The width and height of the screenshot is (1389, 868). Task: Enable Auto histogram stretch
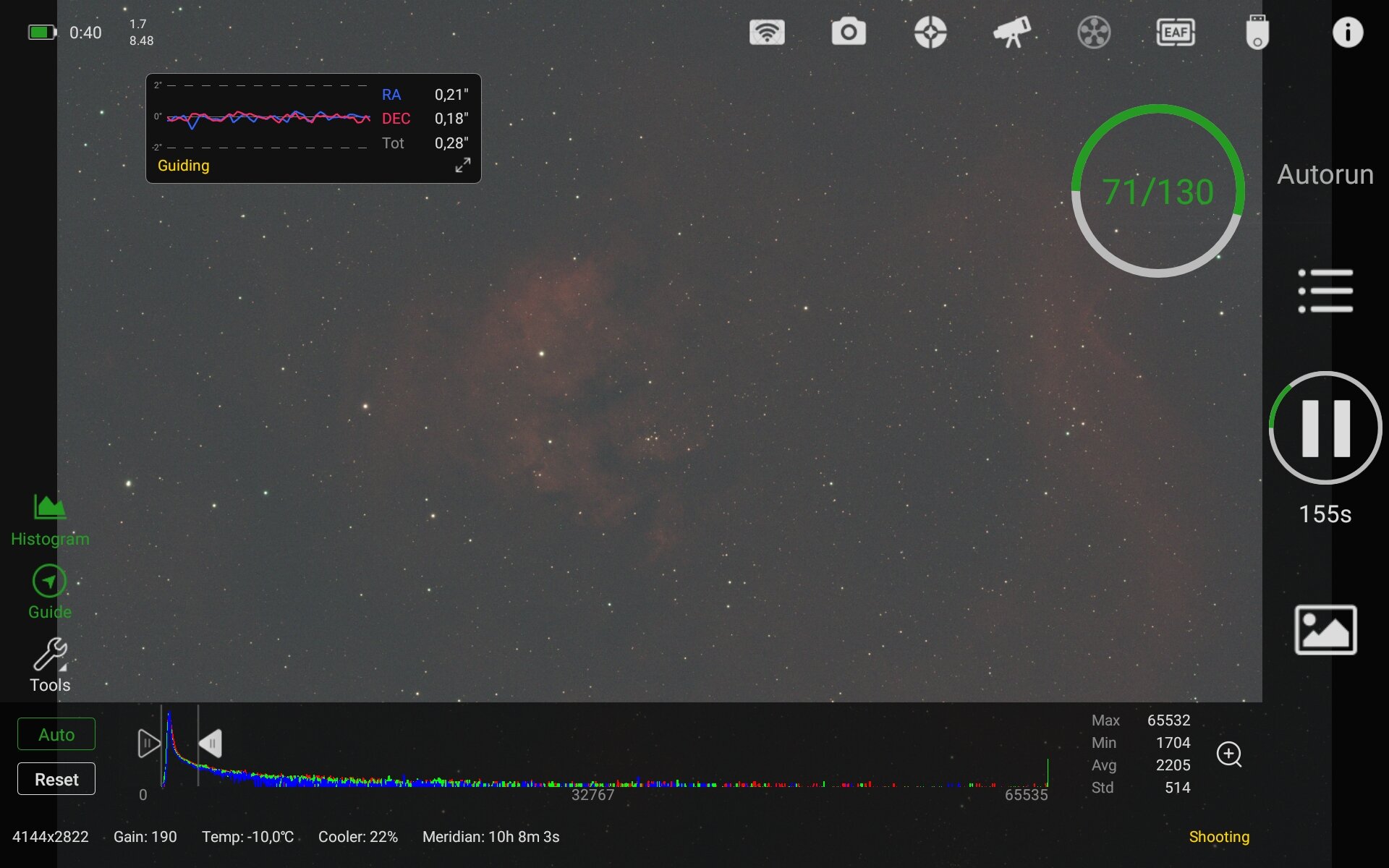[56, 734]
